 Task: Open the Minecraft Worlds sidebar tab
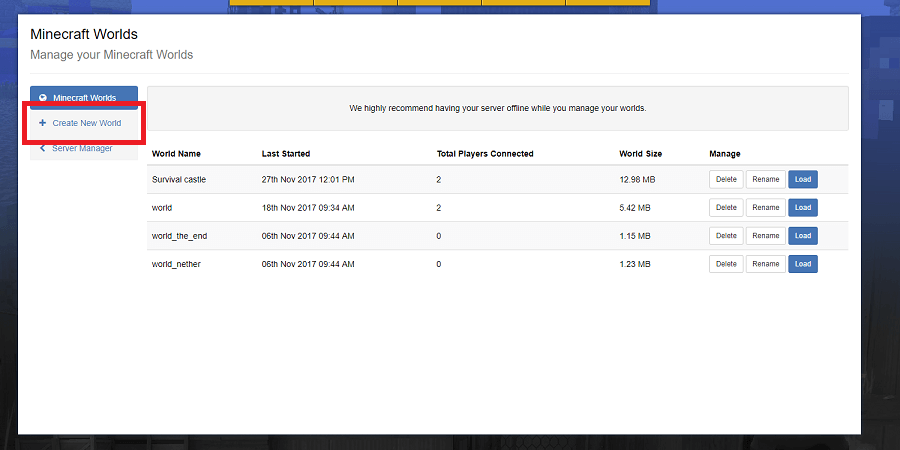pos(84,98)
